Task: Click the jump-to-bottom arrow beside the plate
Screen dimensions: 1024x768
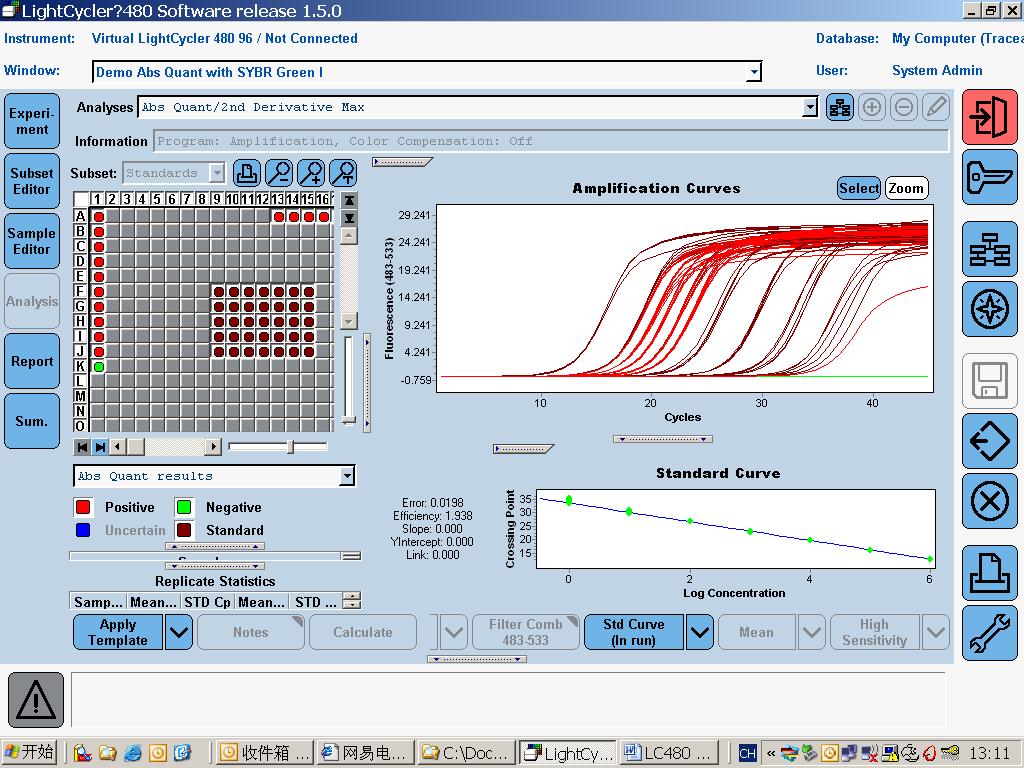Action: (x=349, y=217)
